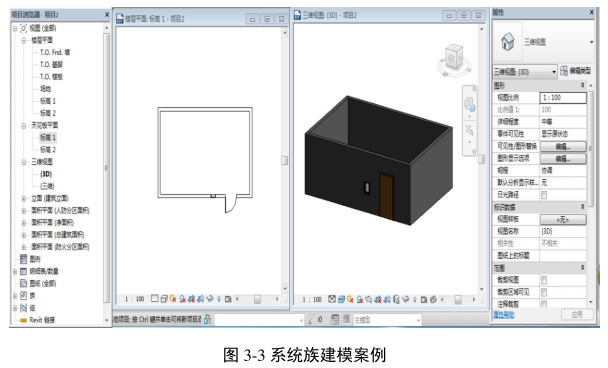
Task: Click the 1:100 scale in floor plan view bar
Action: click(135, 299)
